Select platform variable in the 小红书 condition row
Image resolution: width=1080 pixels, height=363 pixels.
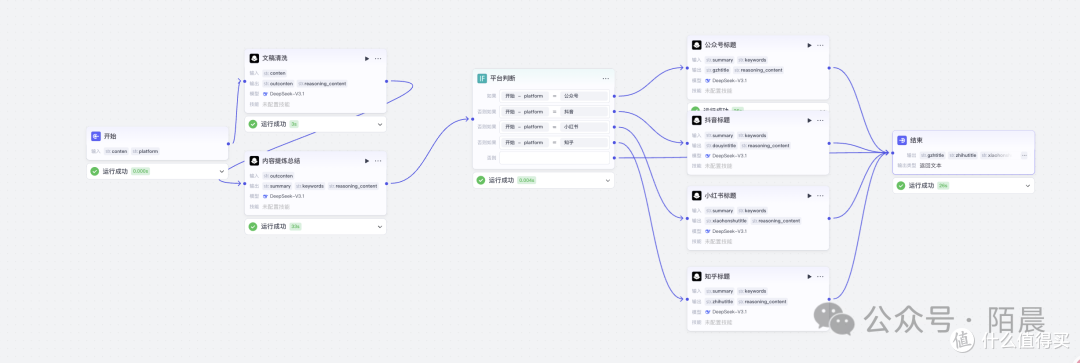pos(524,127)
